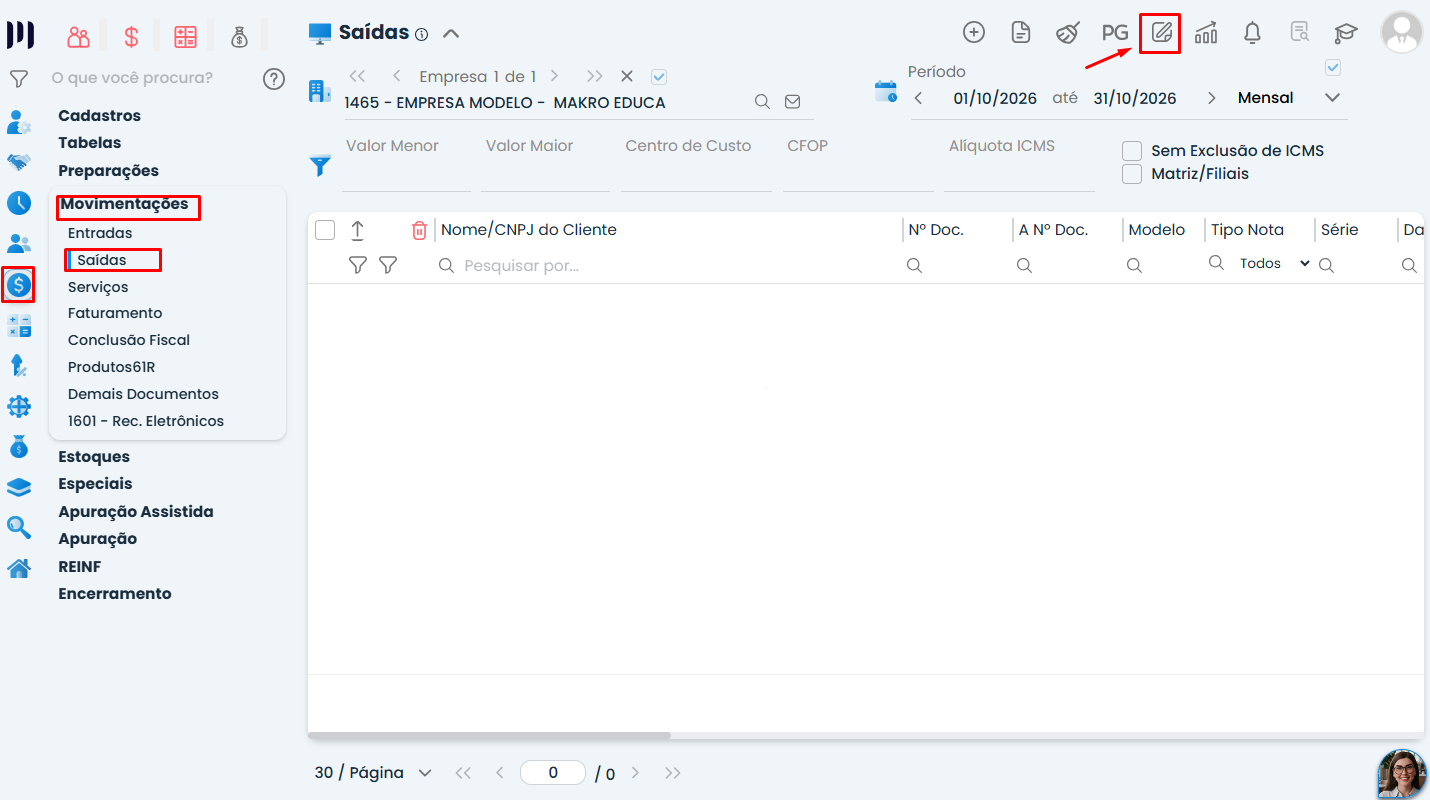1430x800 pixels.
Task: Open the bar chart icon in top toolbar
Action: pos(1206,32)
